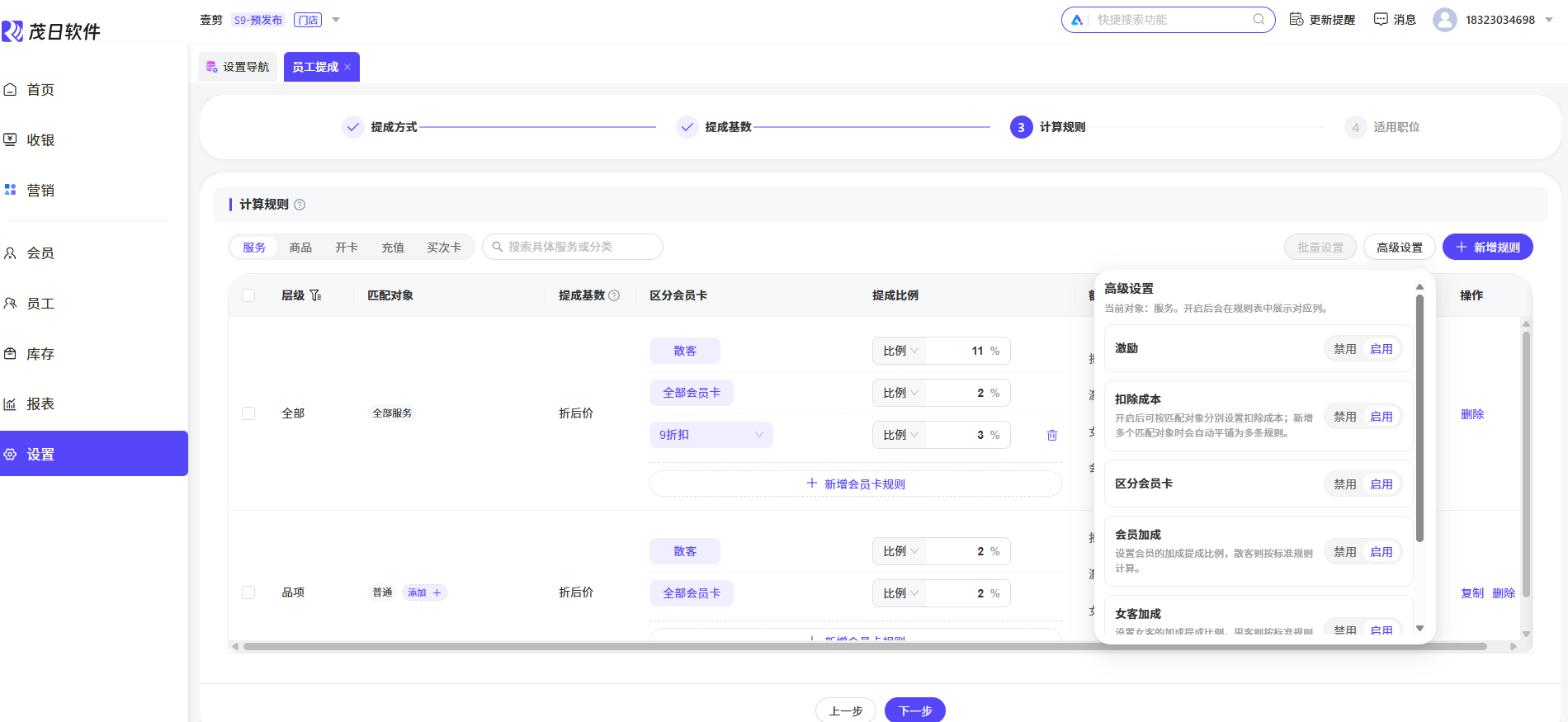
Task: Check the 全部 level row checkbox
Action: (248, 413)
